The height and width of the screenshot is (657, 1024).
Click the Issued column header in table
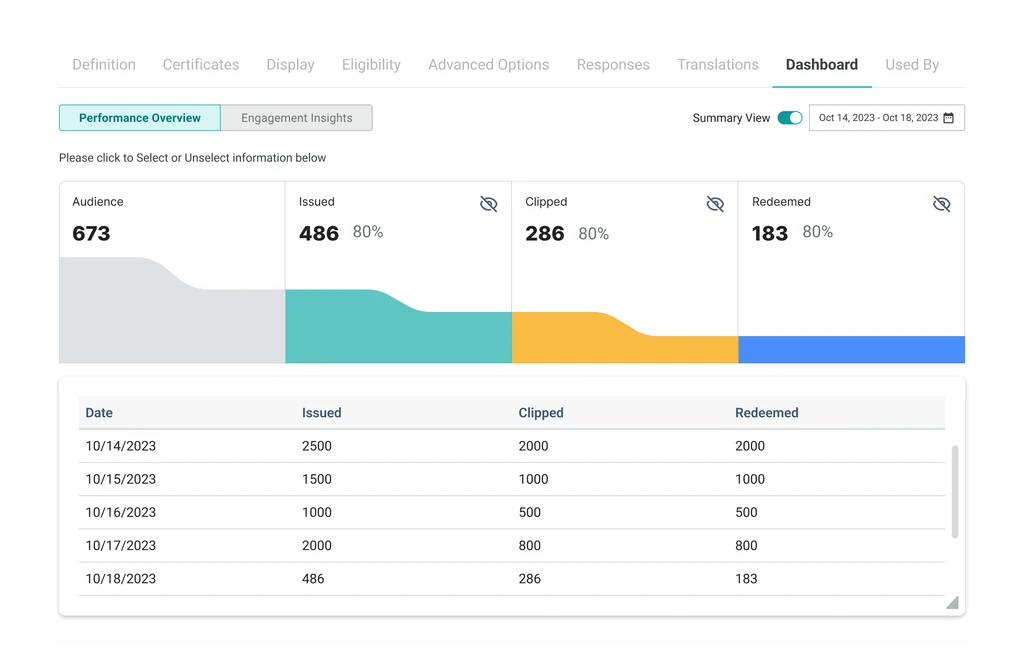pos(321,413)
